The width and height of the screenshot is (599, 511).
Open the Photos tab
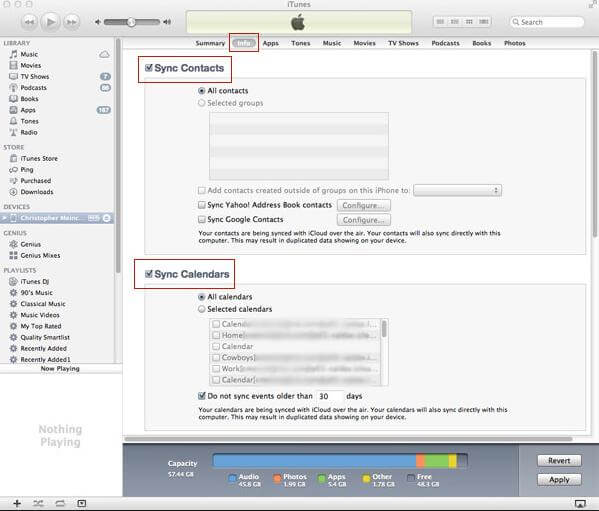(514, 43)
